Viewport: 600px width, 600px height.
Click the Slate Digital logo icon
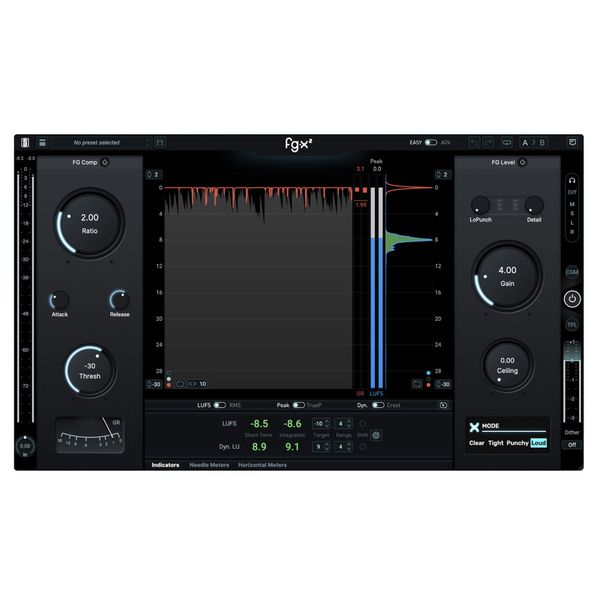[25, 143]
